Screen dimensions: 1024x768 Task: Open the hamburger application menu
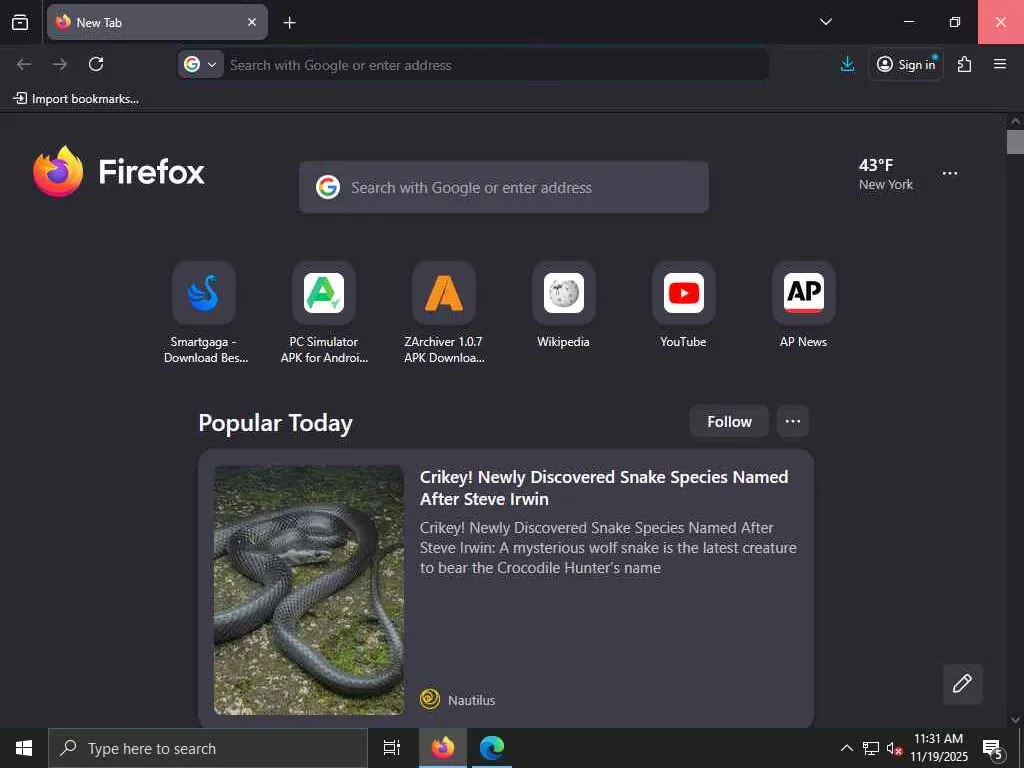click(x=1000, y=64)
